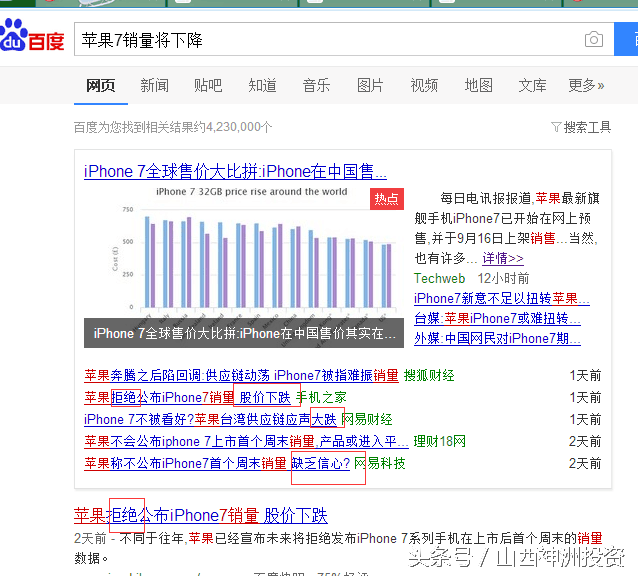This screenshot has width=638, height=576.
Task: Switch to the 新闻 tab
Action: 154,85
